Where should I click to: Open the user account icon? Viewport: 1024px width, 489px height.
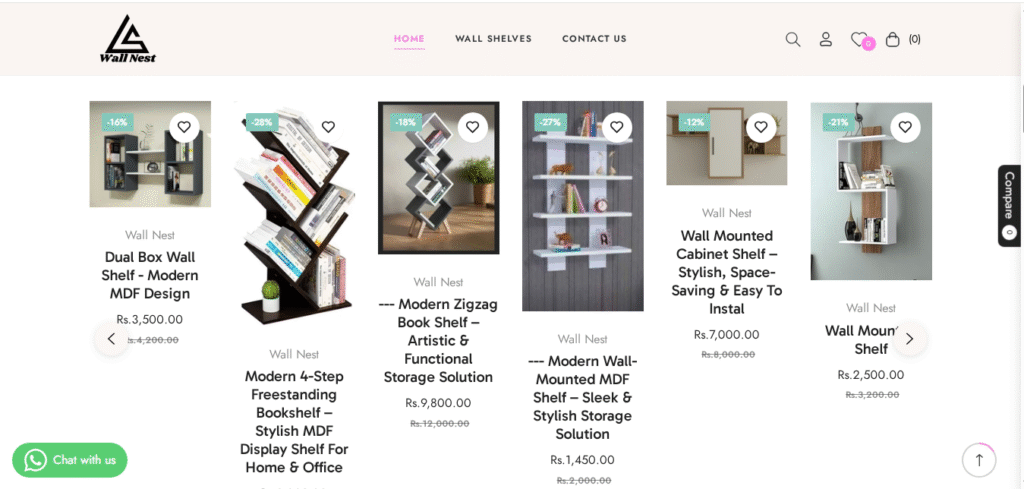[825, 39]
